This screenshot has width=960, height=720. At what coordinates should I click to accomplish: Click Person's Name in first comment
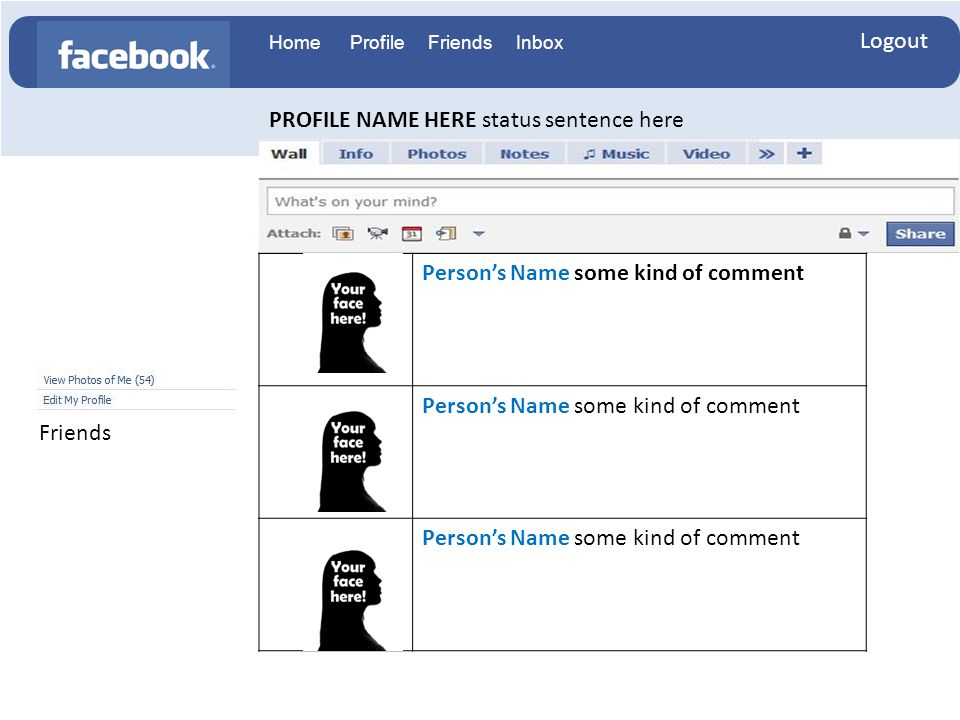[x=496, y=272]
